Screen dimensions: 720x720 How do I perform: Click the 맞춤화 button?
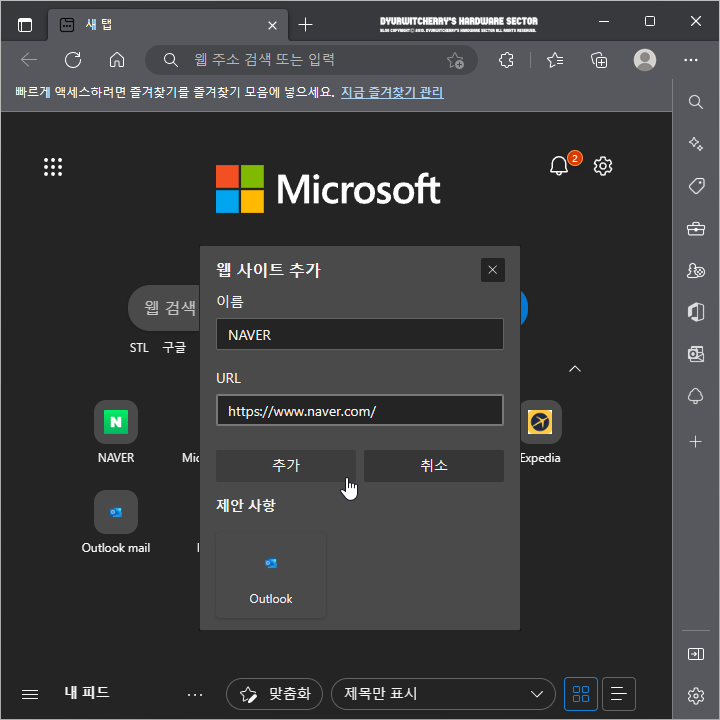[275, 694]
